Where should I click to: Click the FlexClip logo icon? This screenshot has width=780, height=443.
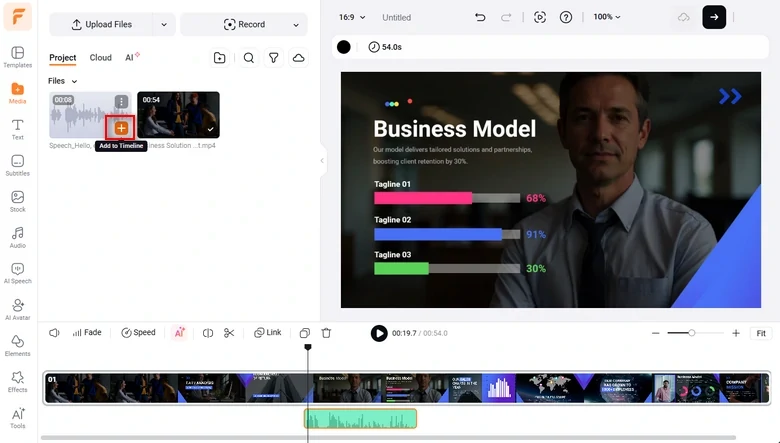(17, 16)
